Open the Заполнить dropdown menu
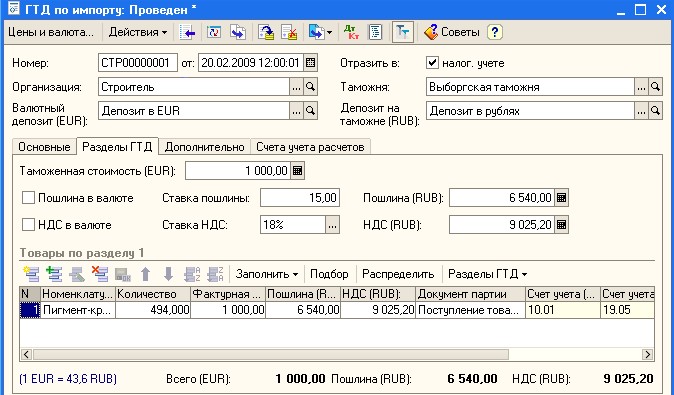 pos(267,274)
